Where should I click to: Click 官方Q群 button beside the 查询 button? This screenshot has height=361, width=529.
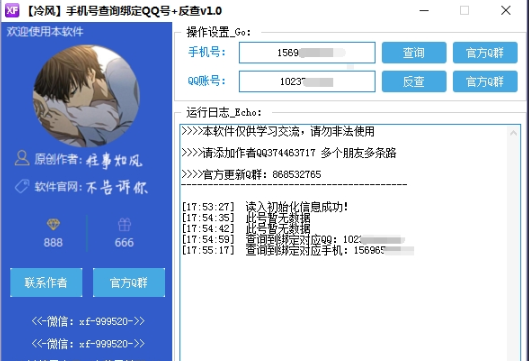tap(485, 53)
